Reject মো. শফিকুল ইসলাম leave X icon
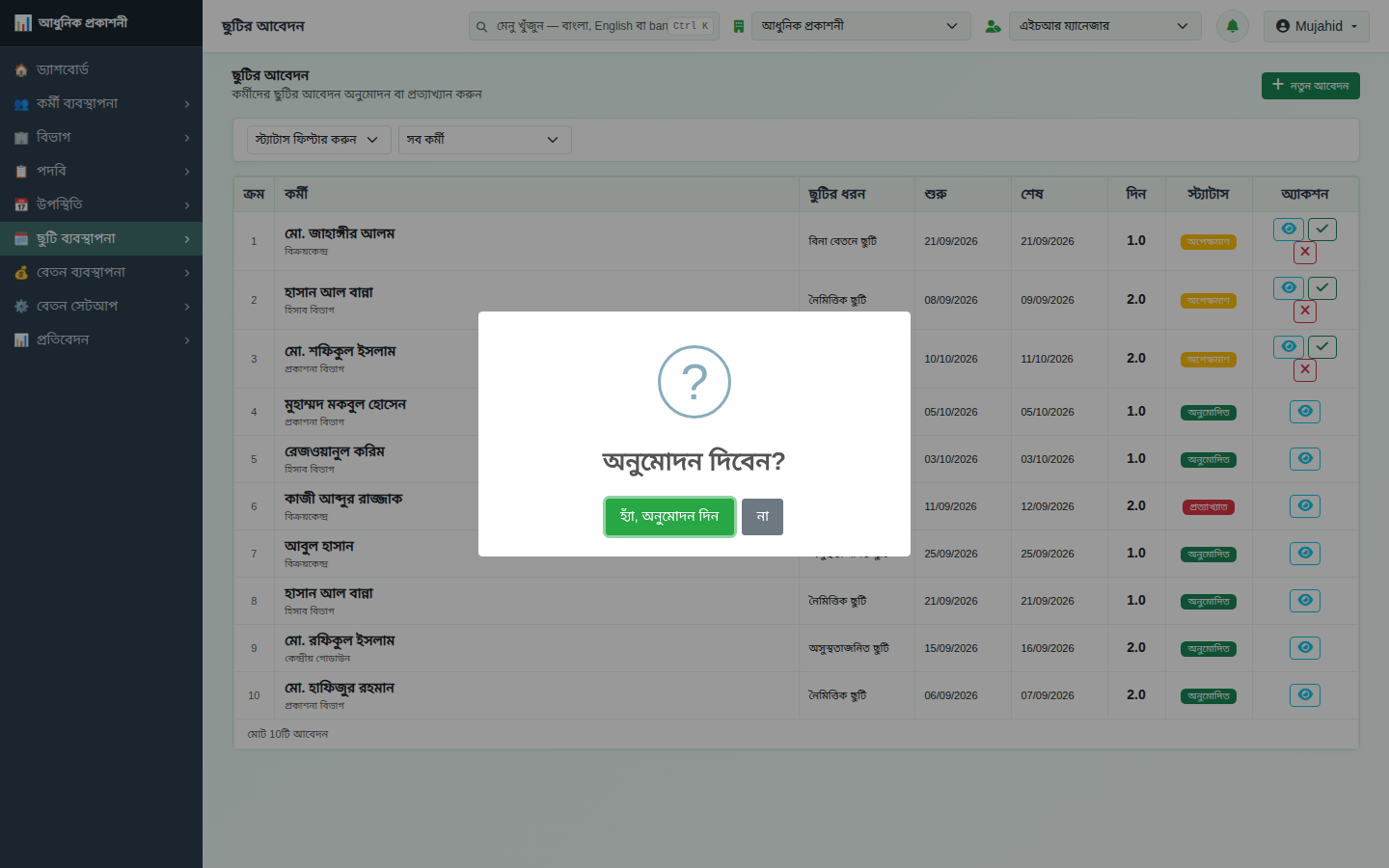 coord(1305,369)
